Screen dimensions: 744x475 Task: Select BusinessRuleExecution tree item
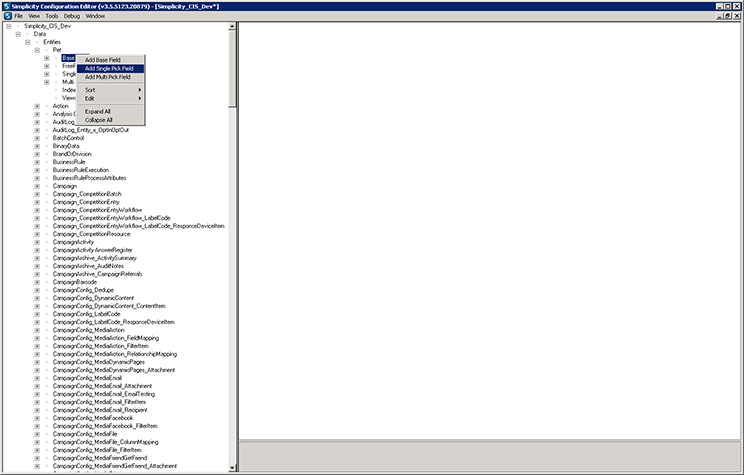pos(81,170)
